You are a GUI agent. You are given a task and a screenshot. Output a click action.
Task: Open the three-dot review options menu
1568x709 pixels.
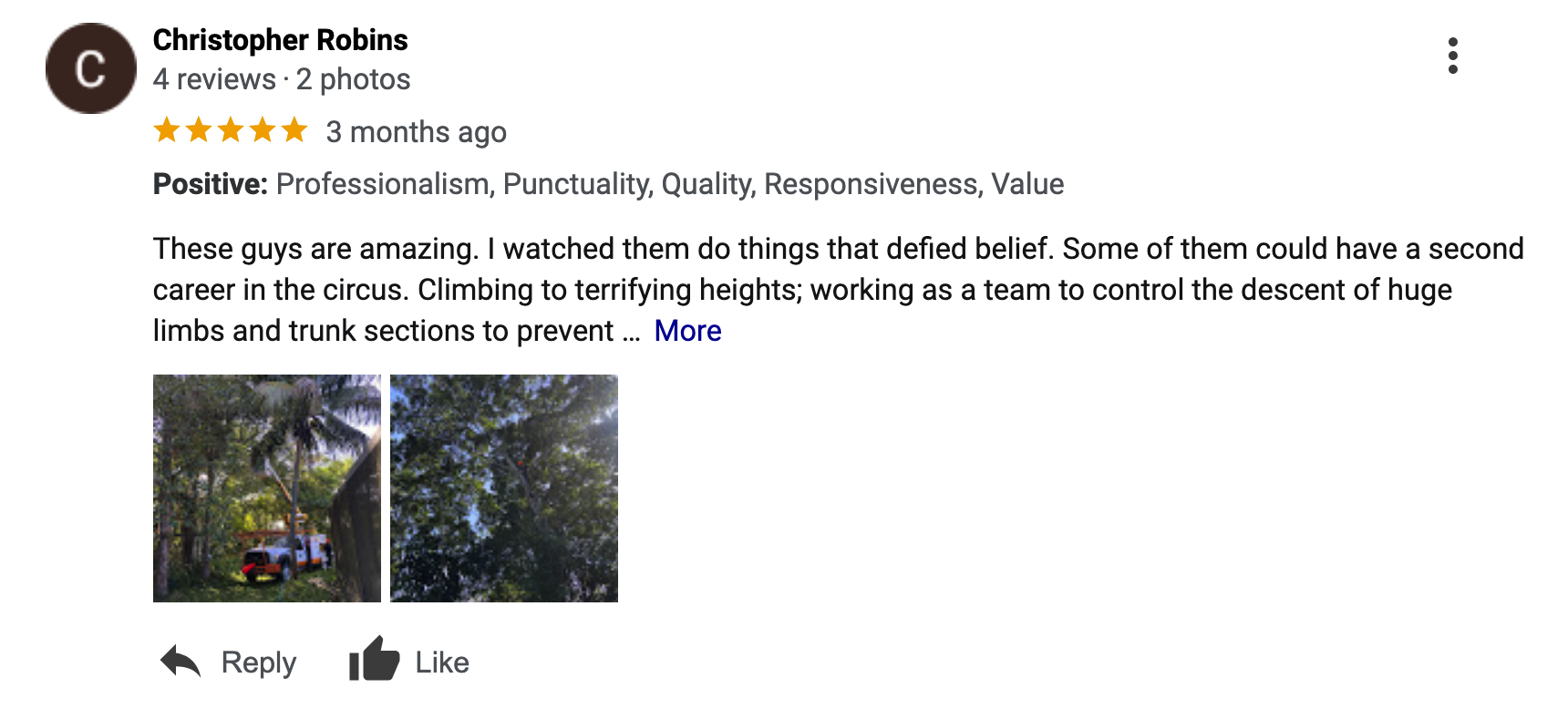[x=1452, y=57]
